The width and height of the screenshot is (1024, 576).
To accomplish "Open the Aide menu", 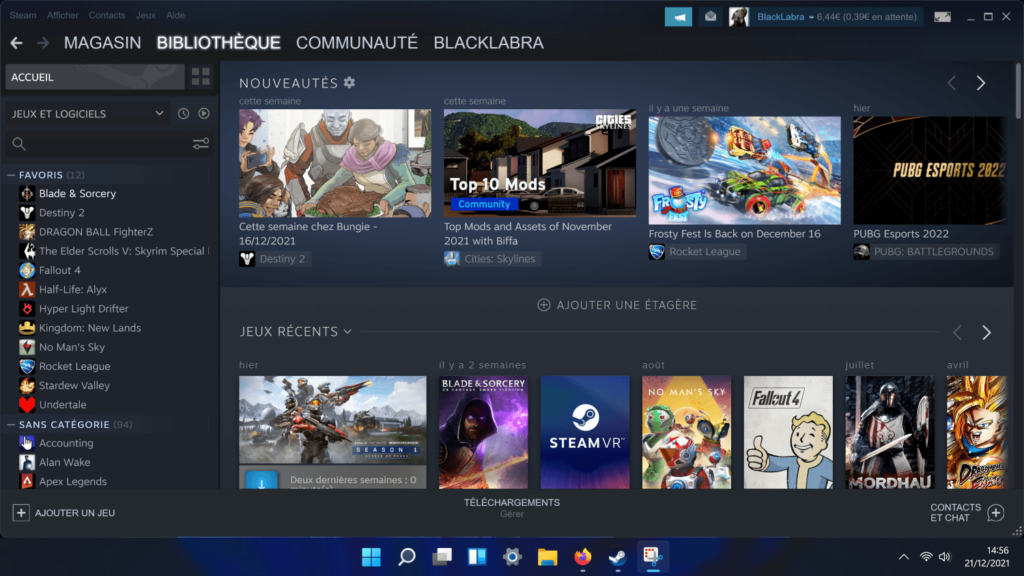I will [x=176, y=15].
